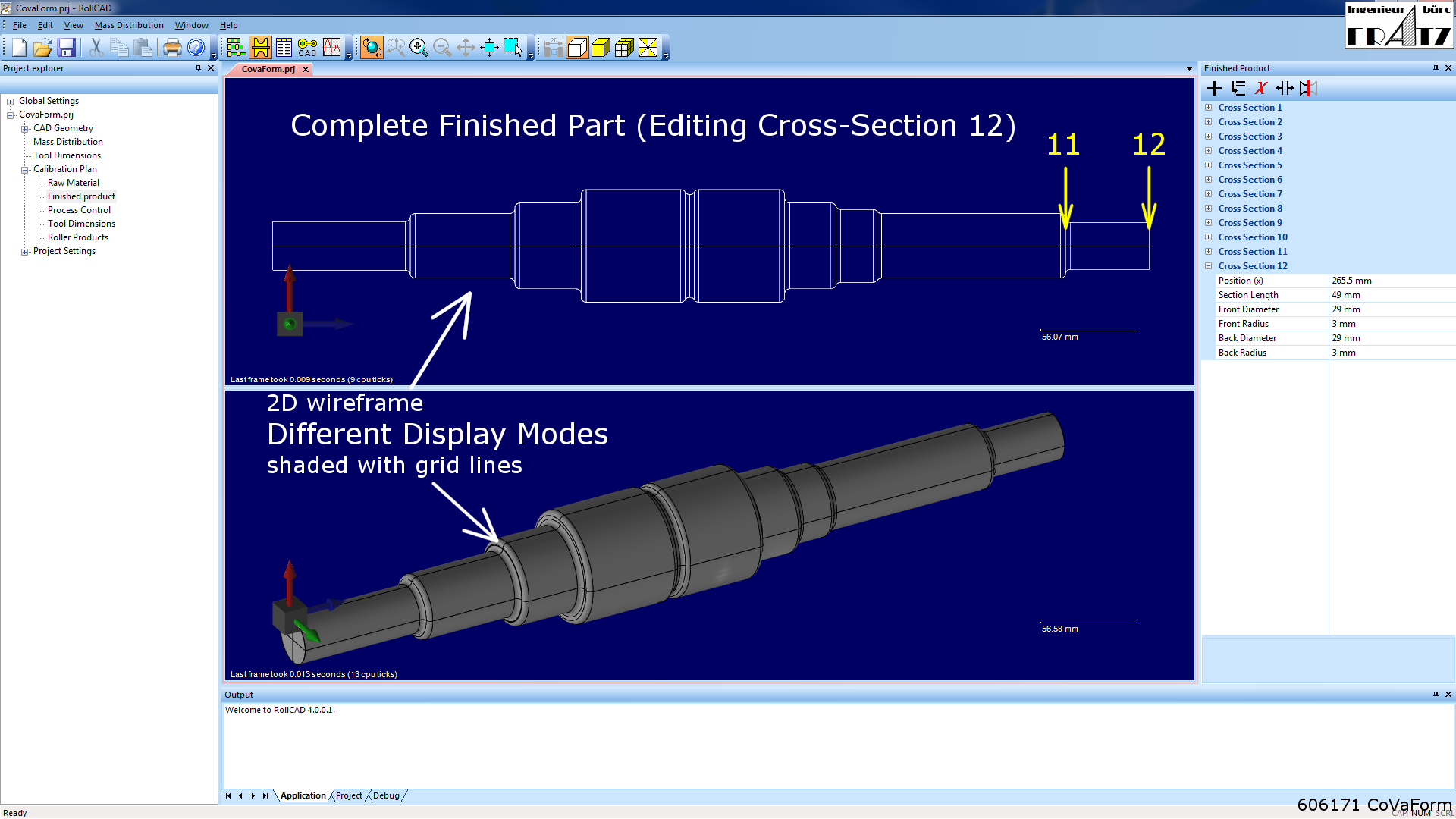The height and width of the screenshot is (819, 1456).
Task: Expand Cross Section 1
Action: tap(1209, 108)
